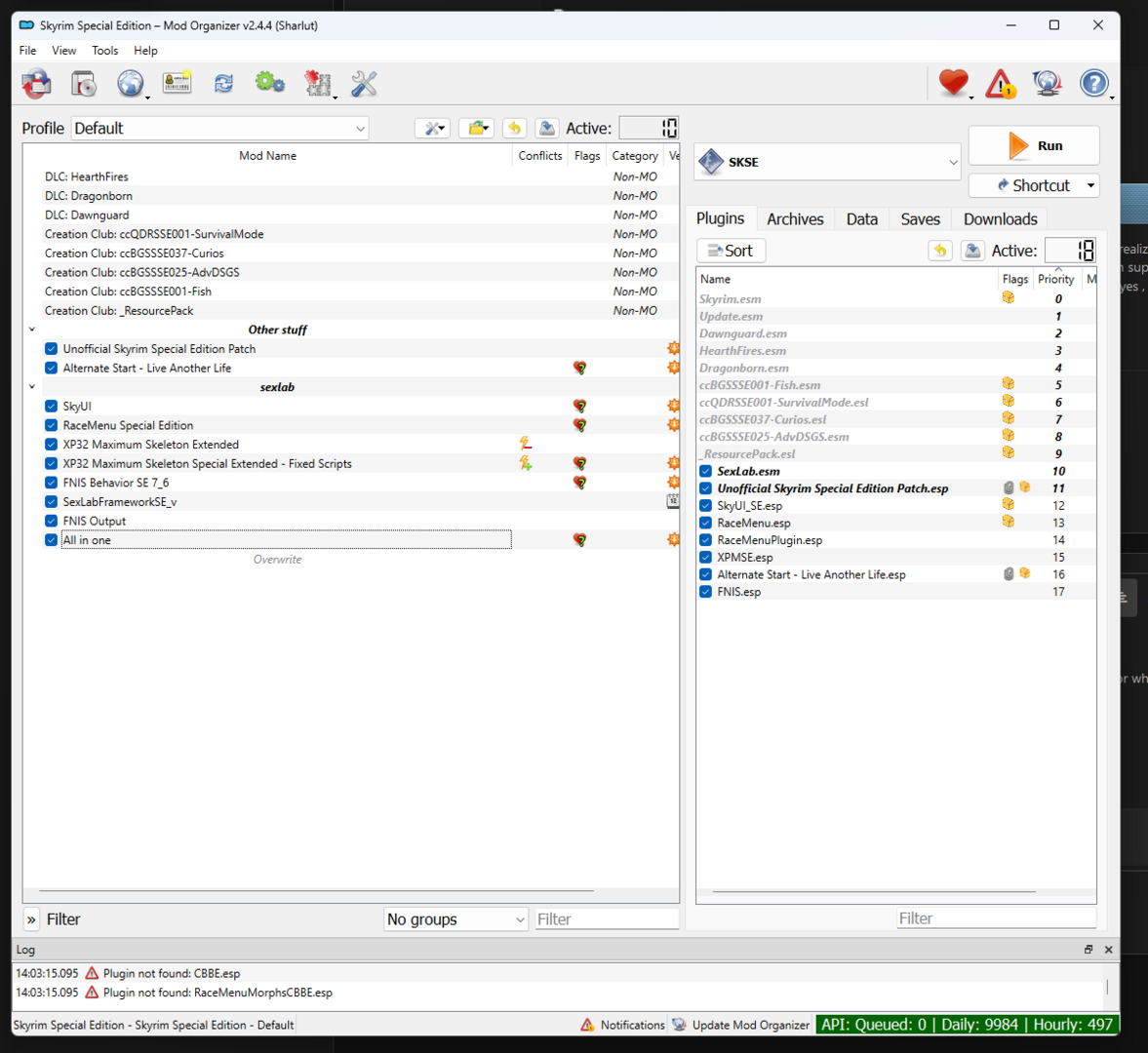Viewport: 1148px width, 1053px height.
Task: Click Notifications in the status bar
Action: pos(623,1025)
